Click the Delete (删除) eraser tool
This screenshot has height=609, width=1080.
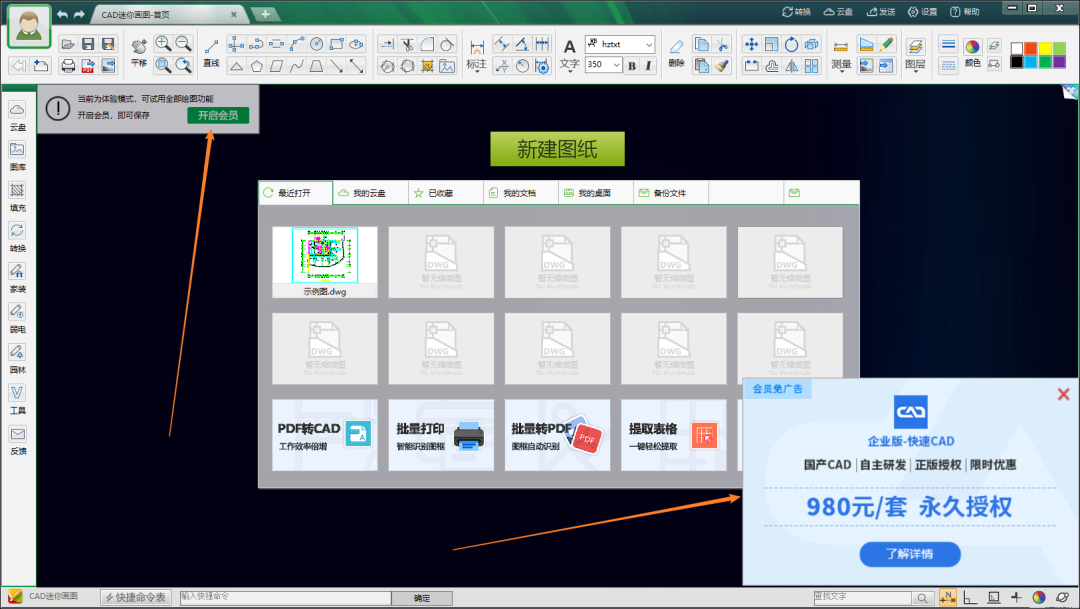tap(676, 52)
